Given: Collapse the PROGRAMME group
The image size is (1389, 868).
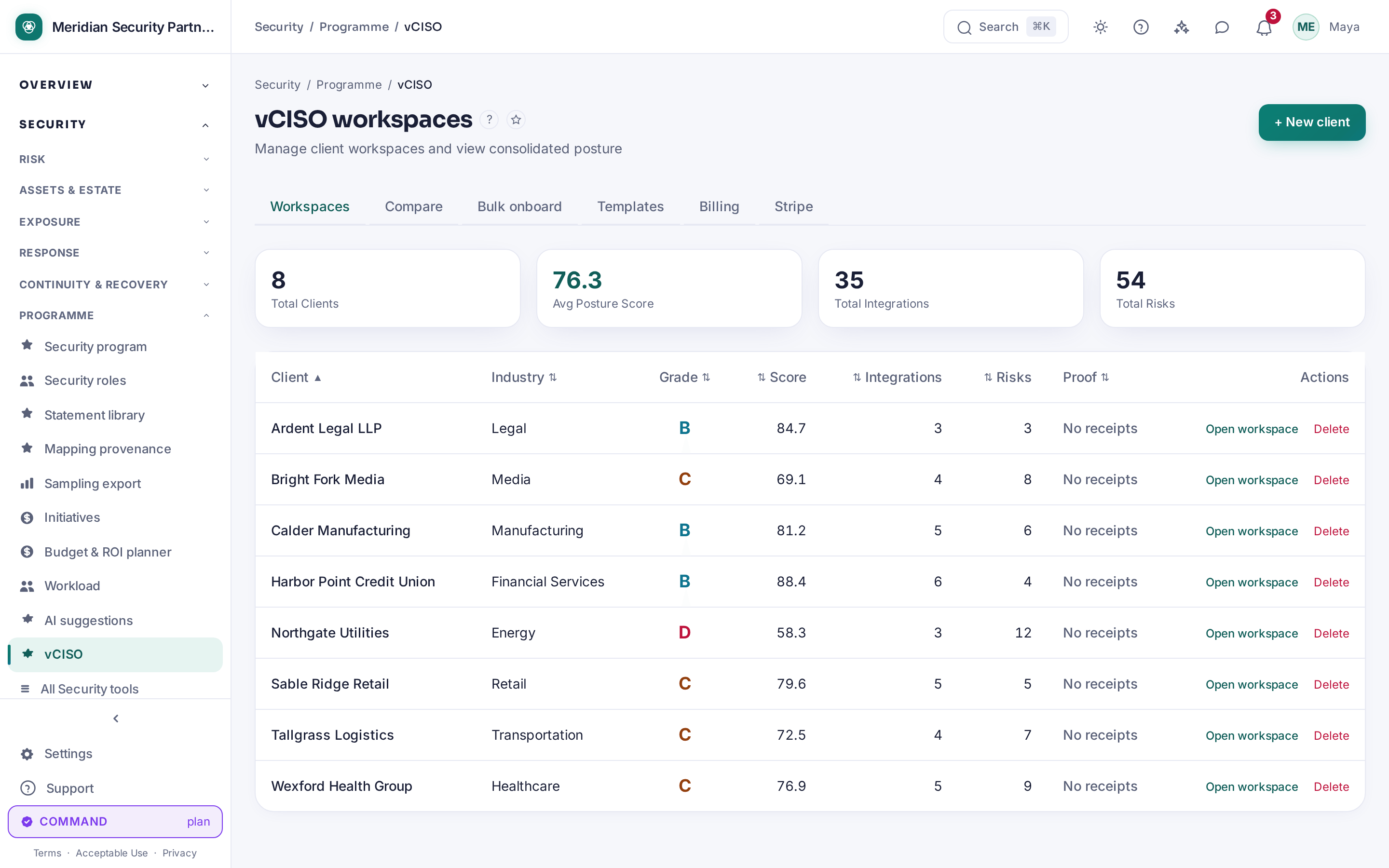Looking at the screenshot, I should (x=115, y=315).
